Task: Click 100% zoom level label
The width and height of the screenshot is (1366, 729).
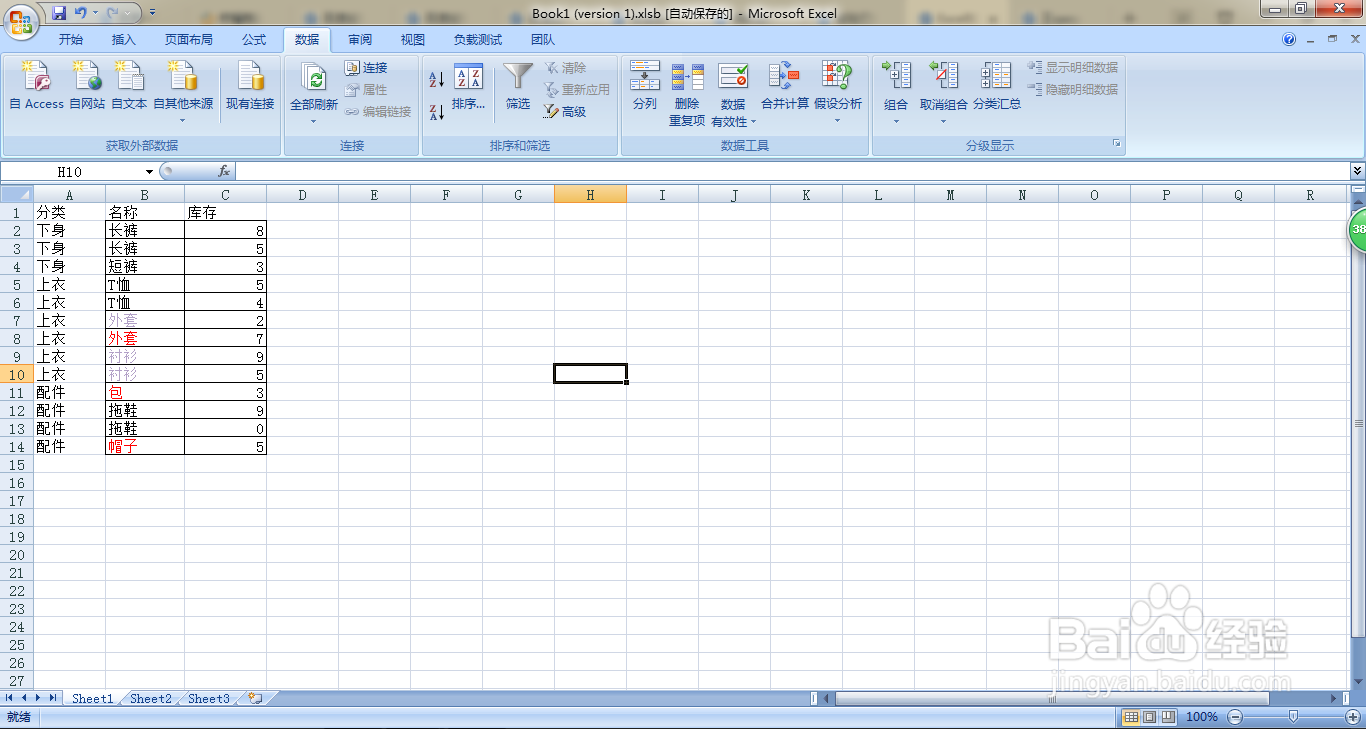Action: coord(1201,717)
